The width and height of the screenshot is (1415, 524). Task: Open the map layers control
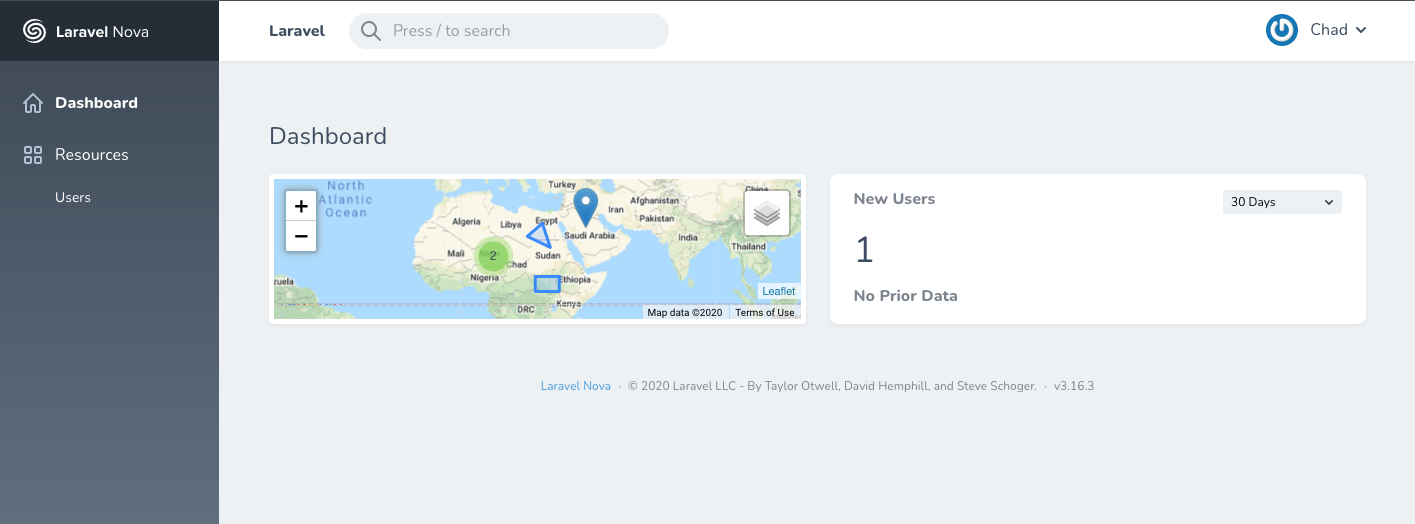pyautogui.click(x=766, y=213)
